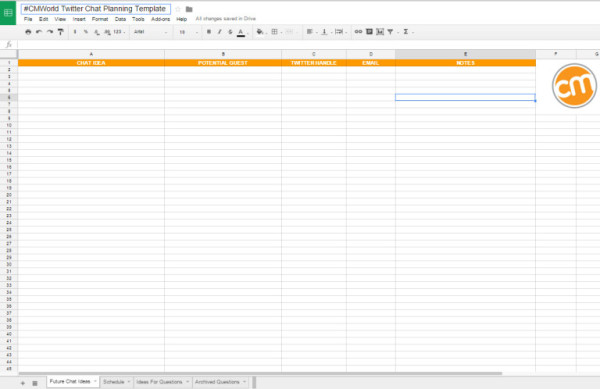The image size is (600, 389).
Task: Insert a link in the cell
Action: click(358, 32)
